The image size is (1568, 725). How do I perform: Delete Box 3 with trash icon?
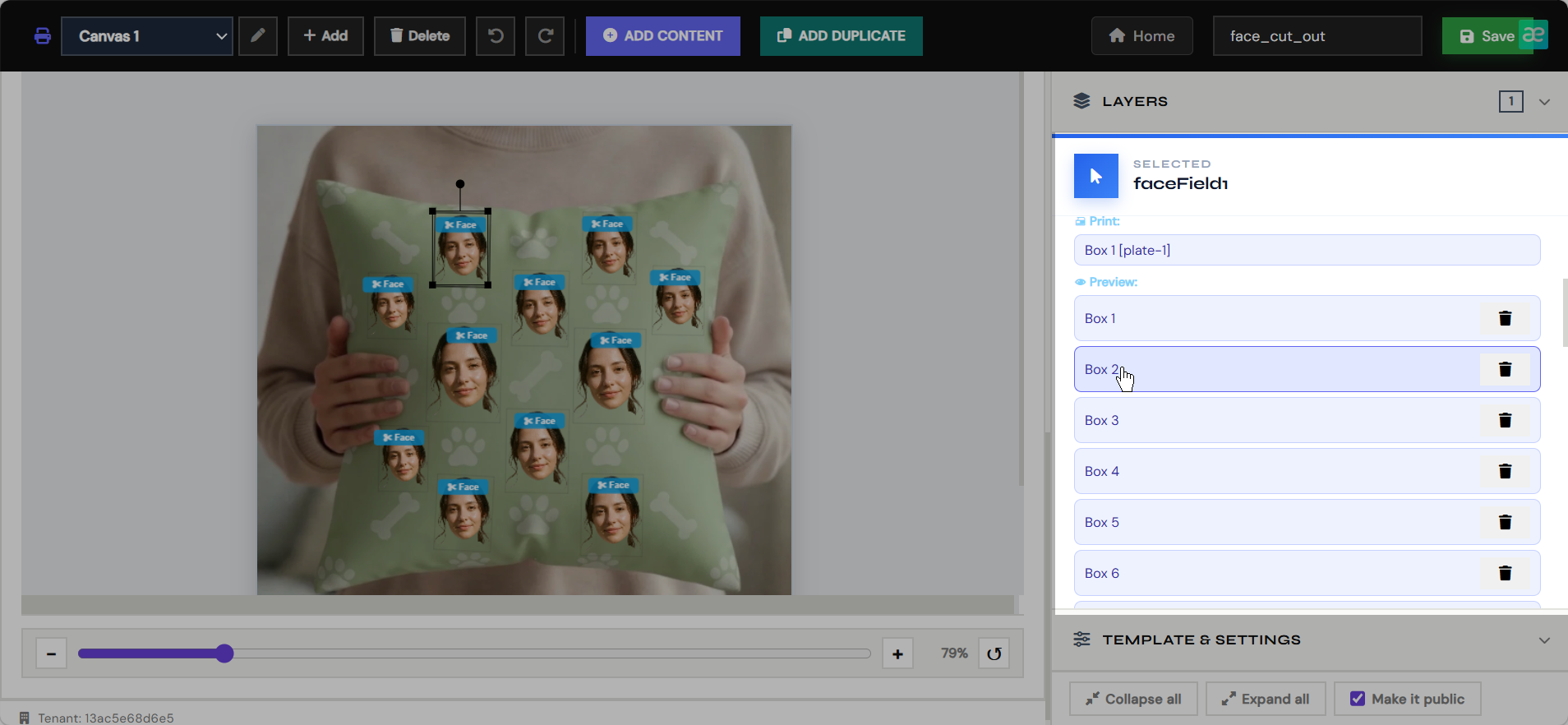(1505, 420)
